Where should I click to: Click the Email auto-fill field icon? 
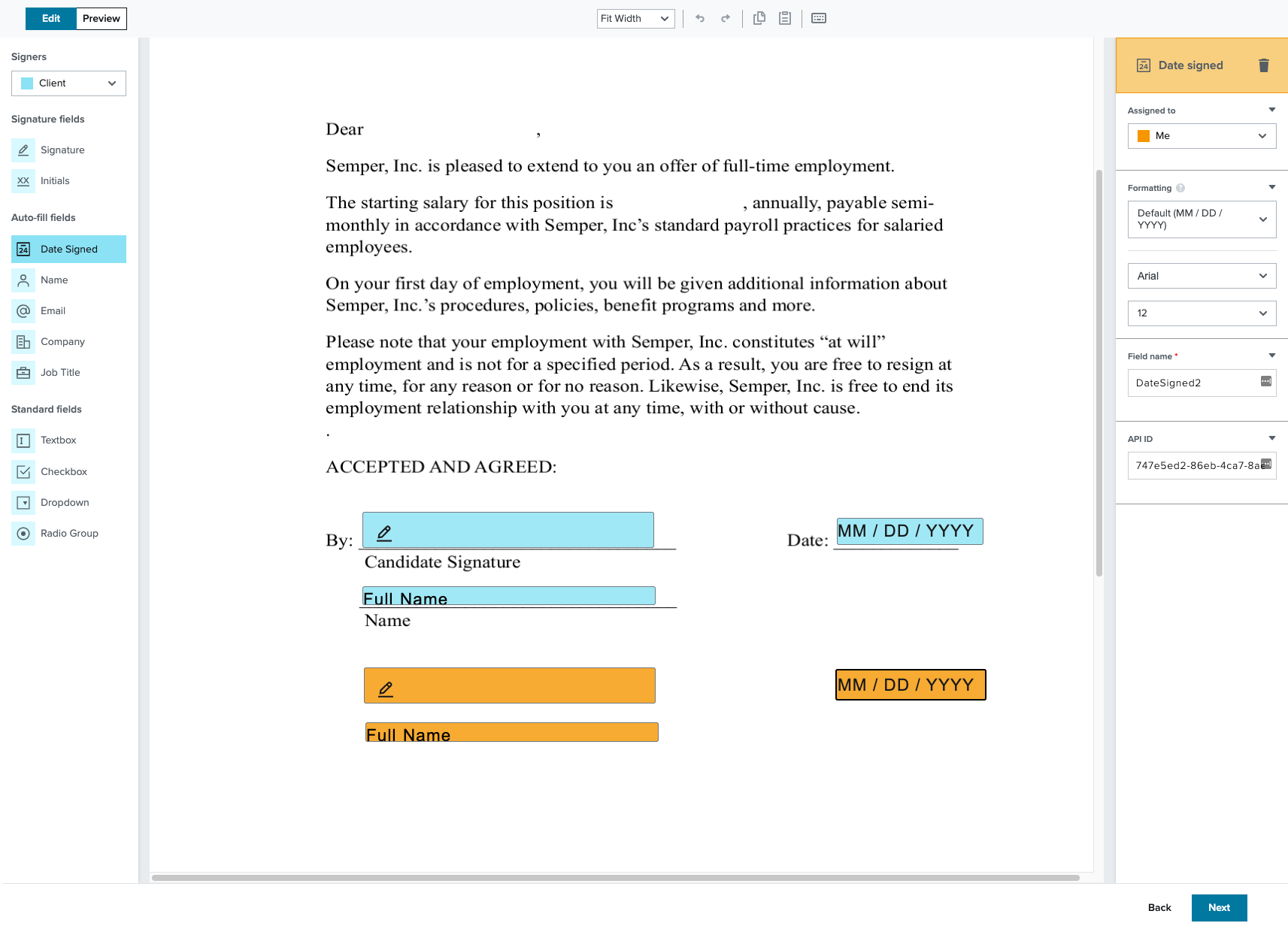point(23,310)
